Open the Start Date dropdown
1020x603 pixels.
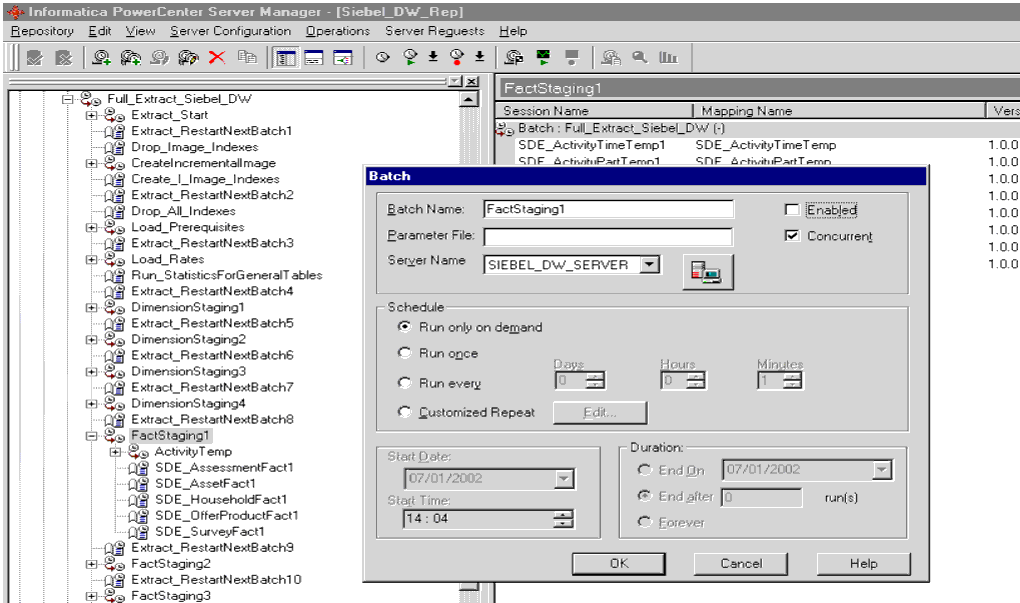point(564,479)
